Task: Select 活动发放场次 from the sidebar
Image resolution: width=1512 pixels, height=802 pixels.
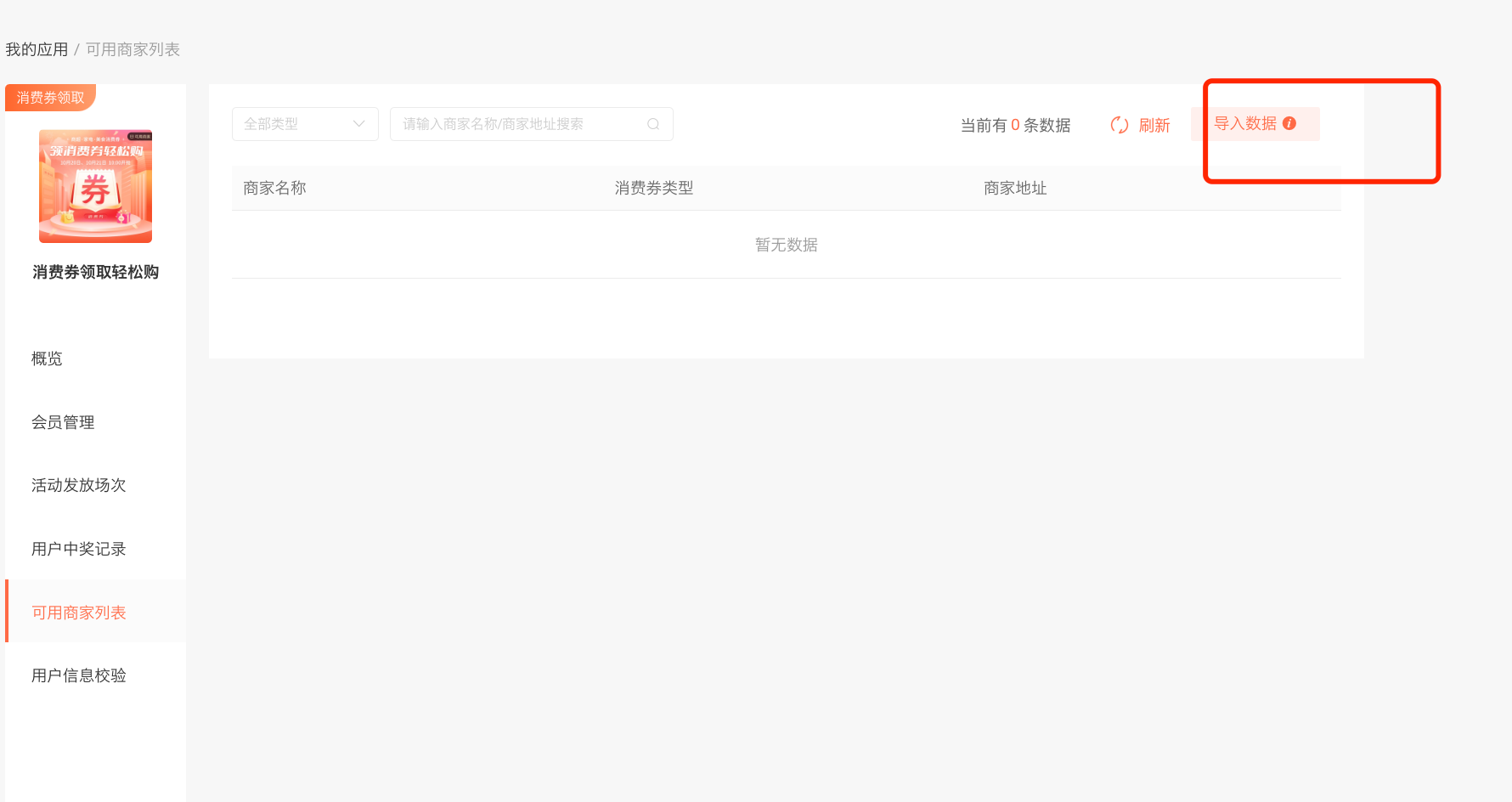Action: tap(78, 485)
